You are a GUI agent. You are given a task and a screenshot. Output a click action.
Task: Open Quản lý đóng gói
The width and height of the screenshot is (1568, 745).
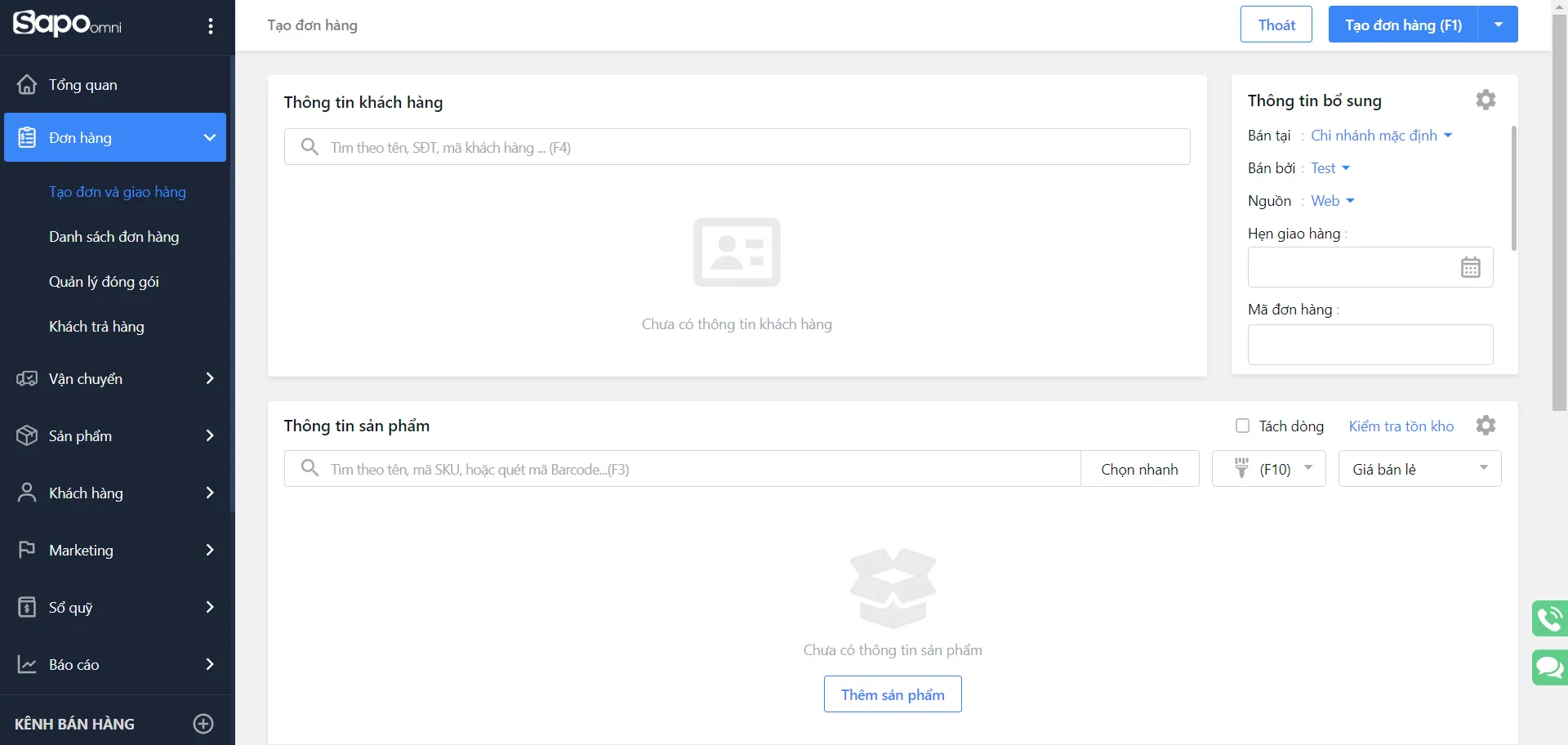(x=104, y=282)
